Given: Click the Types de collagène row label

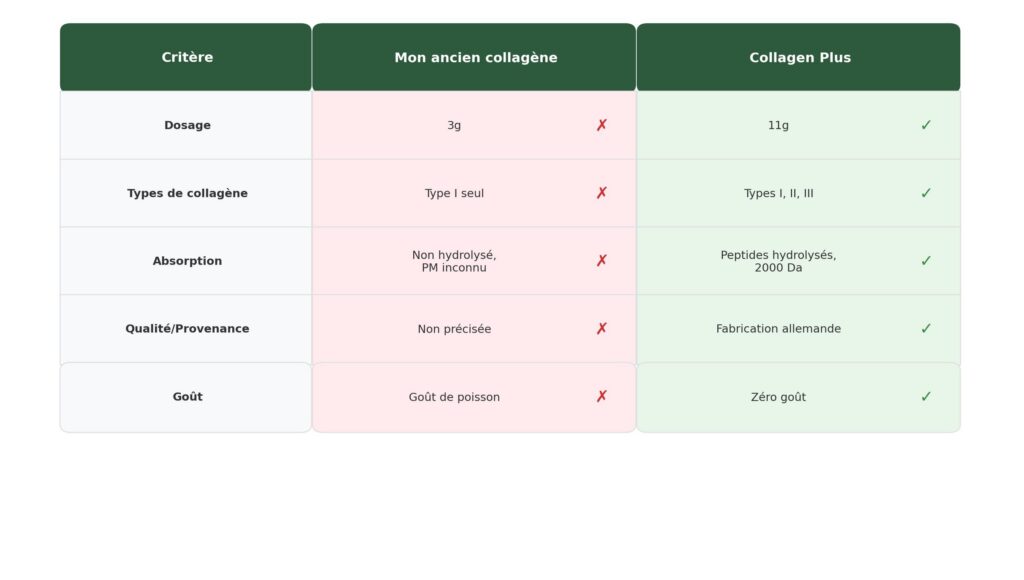Looking at the screenshot, I should click(187, 193).
